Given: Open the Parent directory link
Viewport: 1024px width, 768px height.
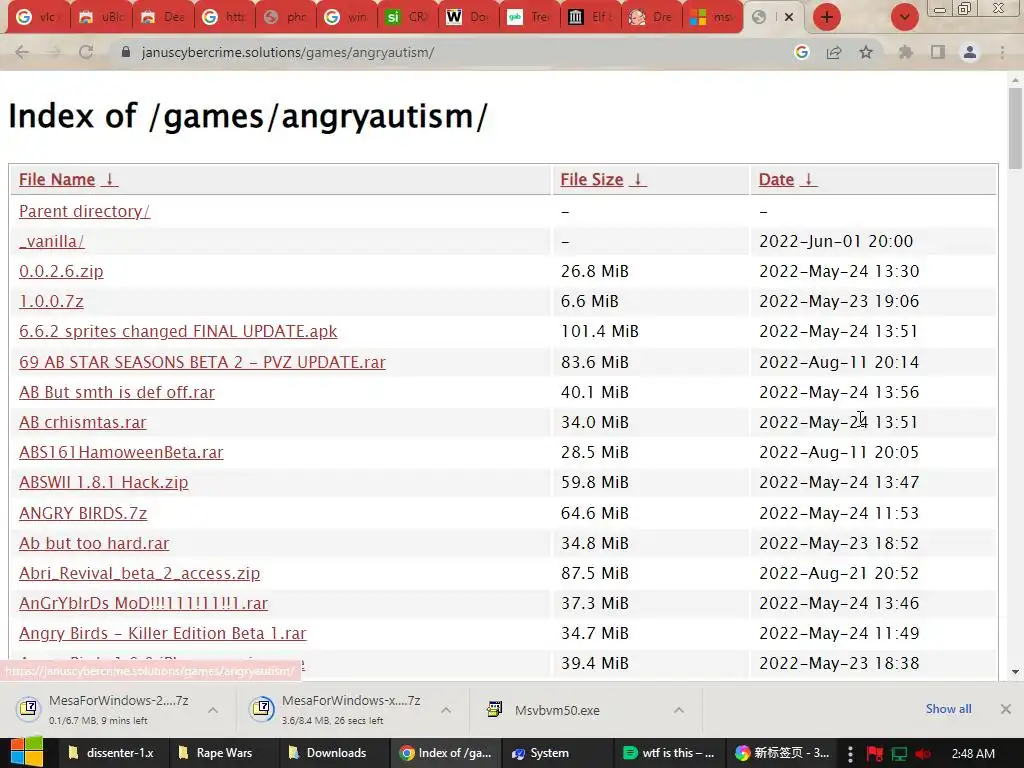Looking at the screenshot, I should point(84,212).
